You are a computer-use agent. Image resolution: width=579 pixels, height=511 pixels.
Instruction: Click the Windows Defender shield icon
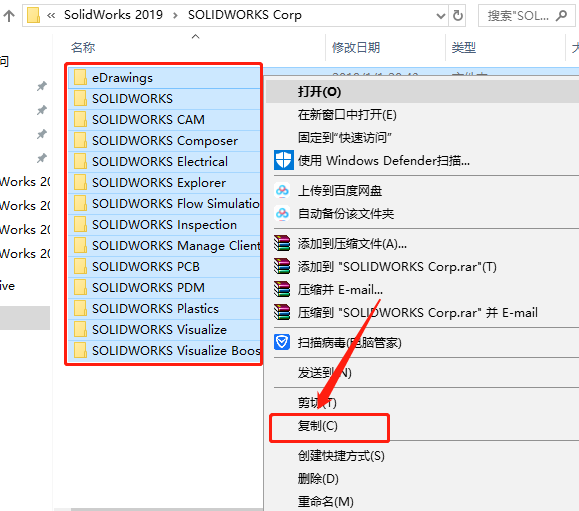tap(284, 160)
